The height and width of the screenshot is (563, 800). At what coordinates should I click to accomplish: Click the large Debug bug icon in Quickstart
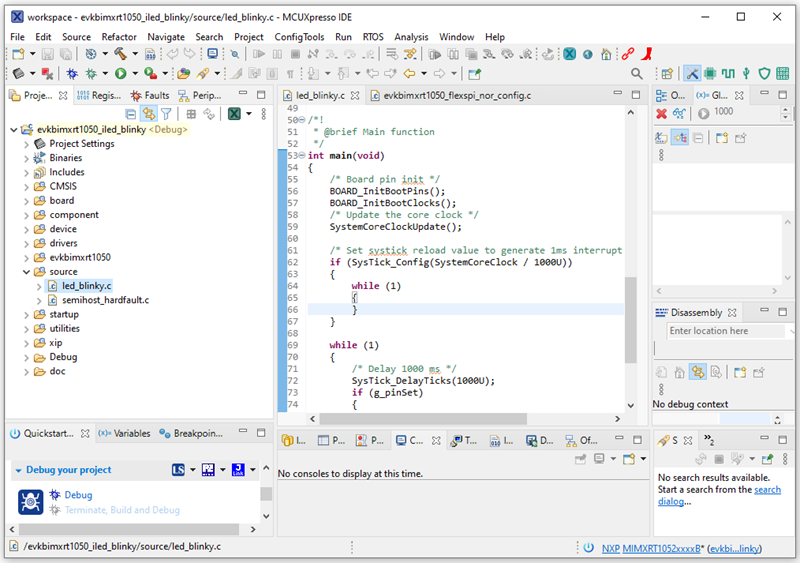[x=31, y=502]
